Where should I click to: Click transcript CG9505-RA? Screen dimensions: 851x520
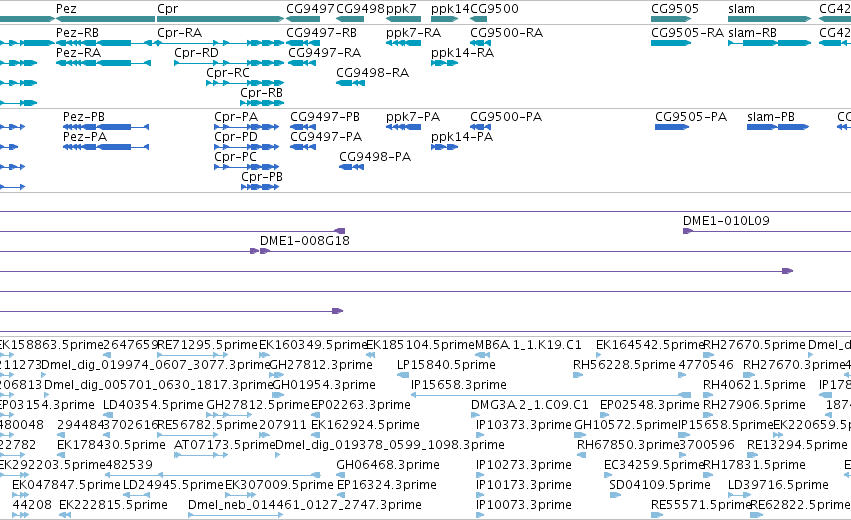pyautogui.click(x=671, y=43)
